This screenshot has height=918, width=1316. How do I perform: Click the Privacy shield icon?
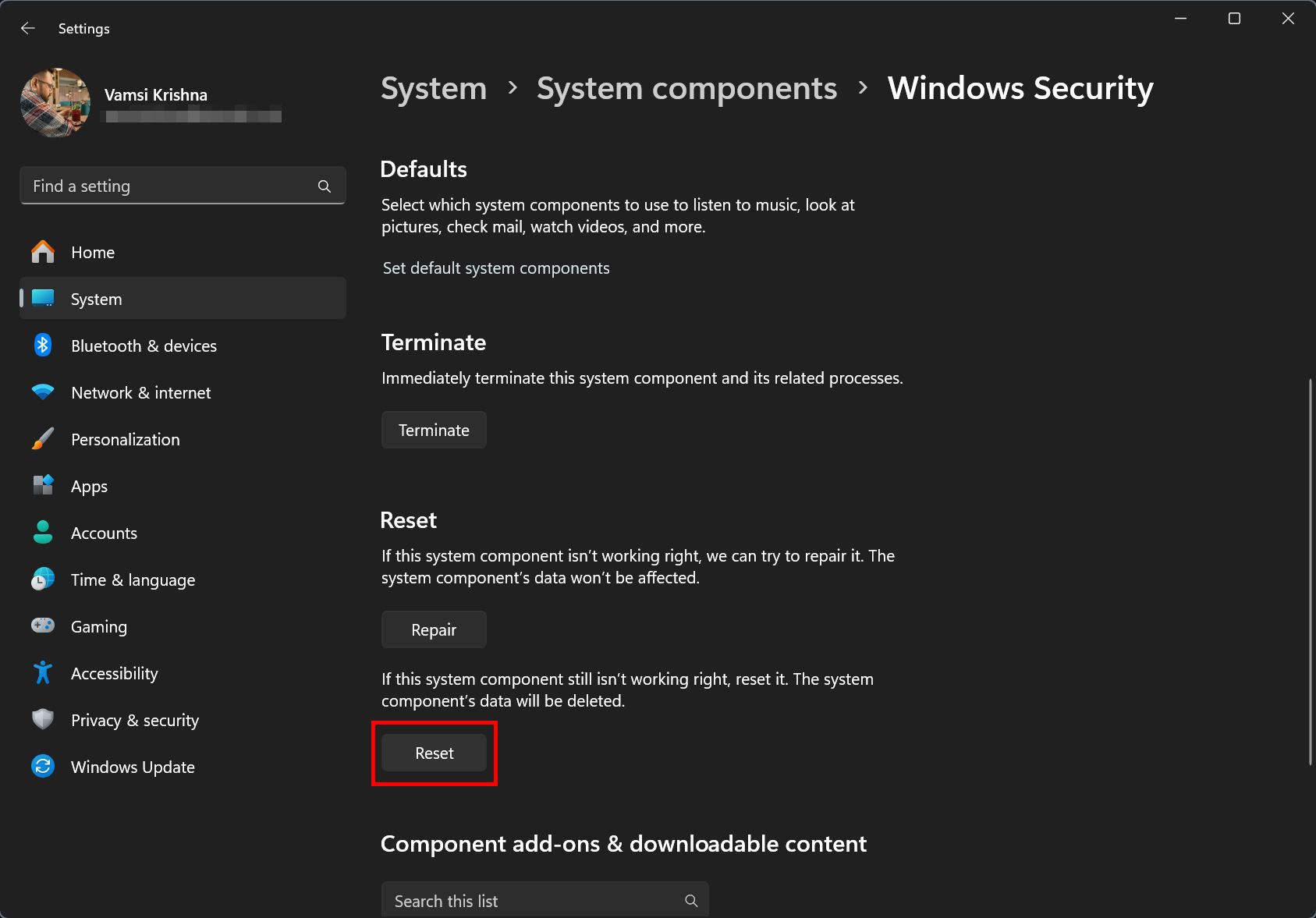(x=43, y=720)
